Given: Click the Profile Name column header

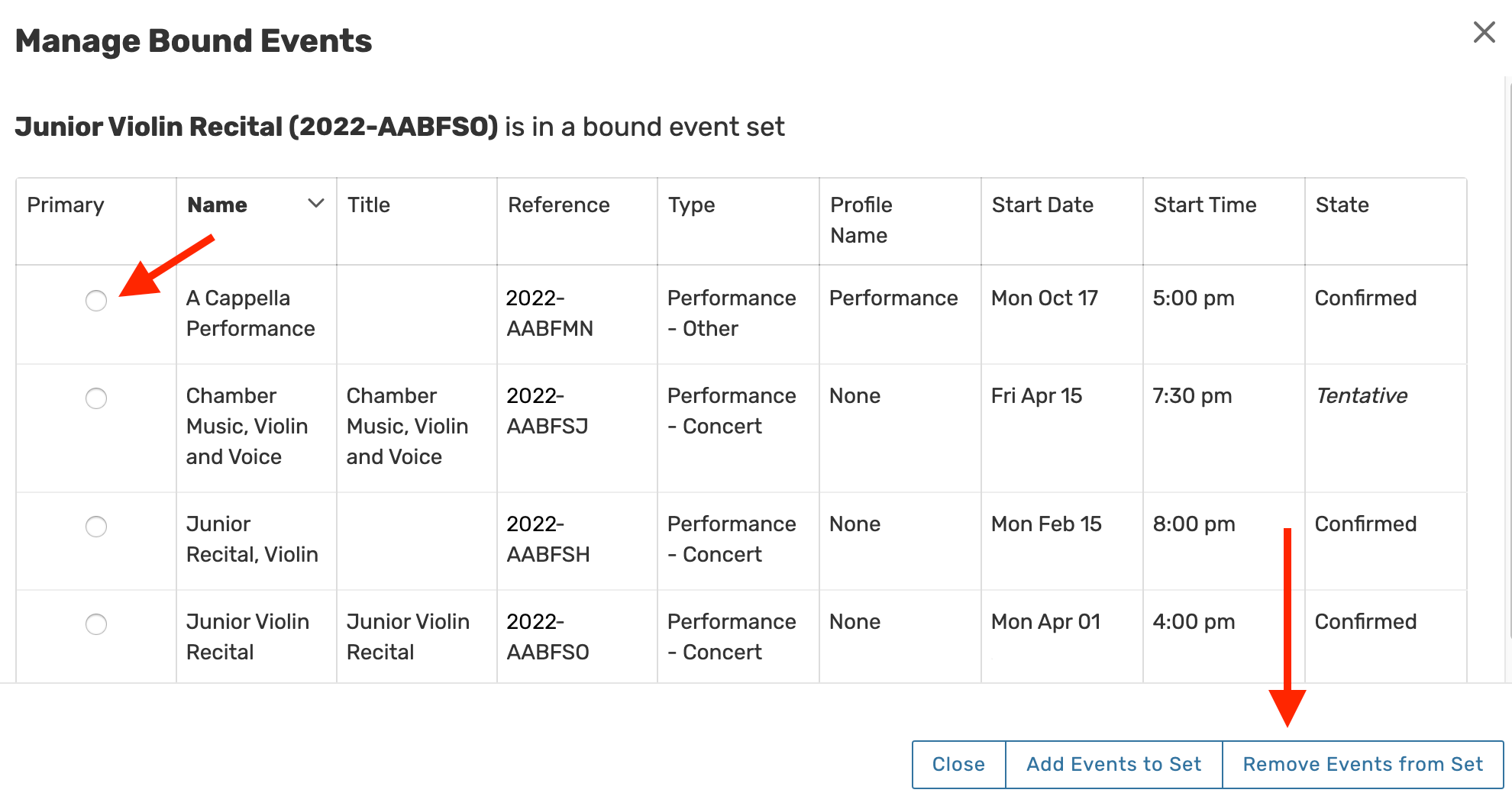Looking at the screenshot, I should pos(861,220).
